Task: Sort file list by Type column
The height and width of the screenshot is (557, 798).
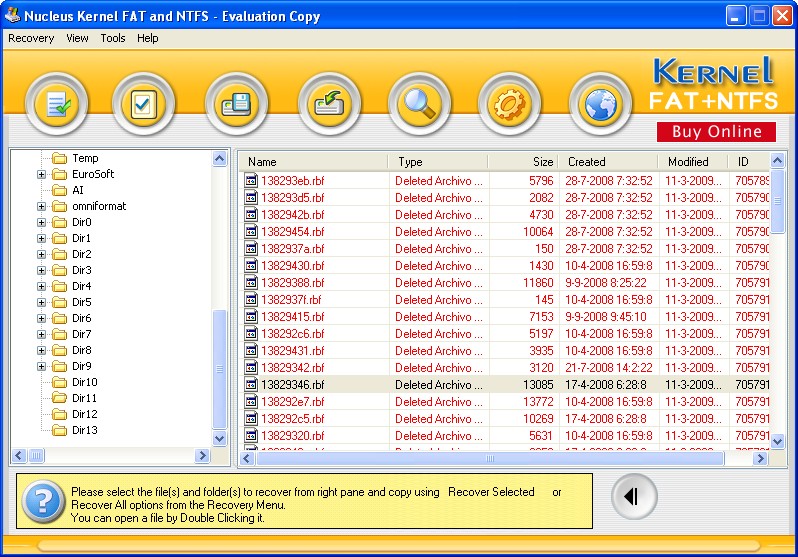Action: [438, 162]
